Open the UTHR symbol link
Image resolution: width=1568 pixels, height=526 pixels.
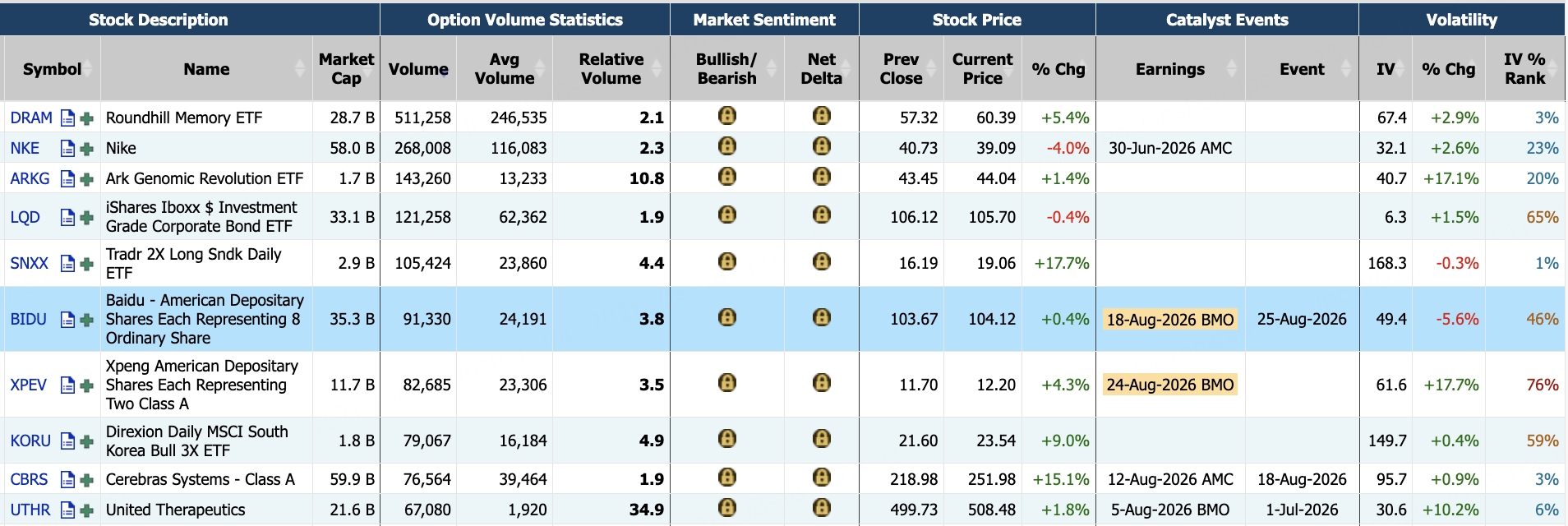pos(30,510)
